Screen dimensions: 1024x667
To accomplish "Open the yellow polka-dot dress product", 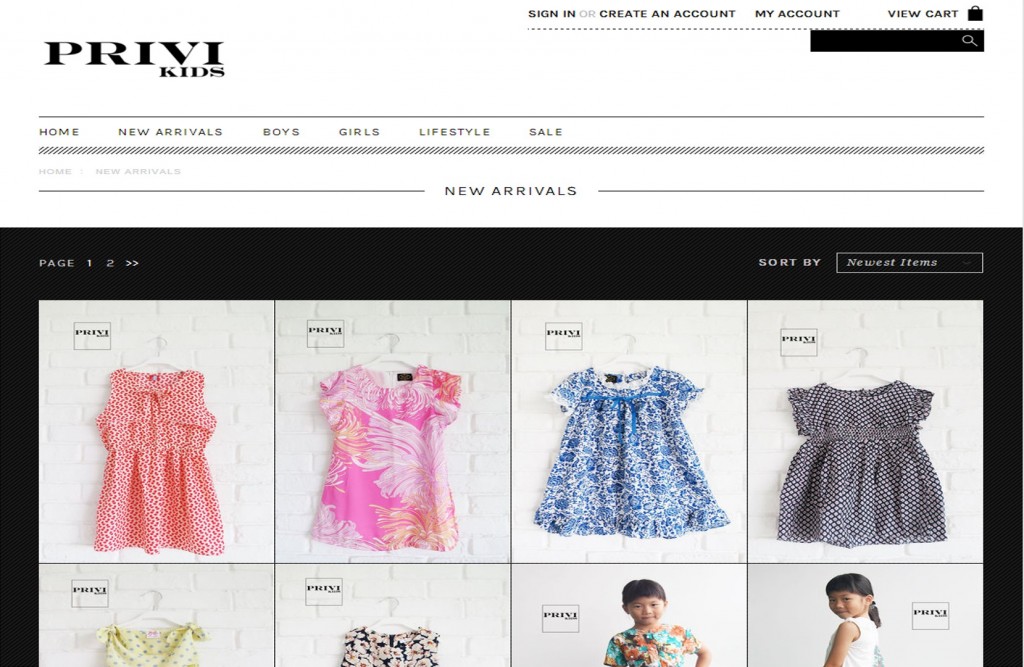I will [x=157, y=615].
